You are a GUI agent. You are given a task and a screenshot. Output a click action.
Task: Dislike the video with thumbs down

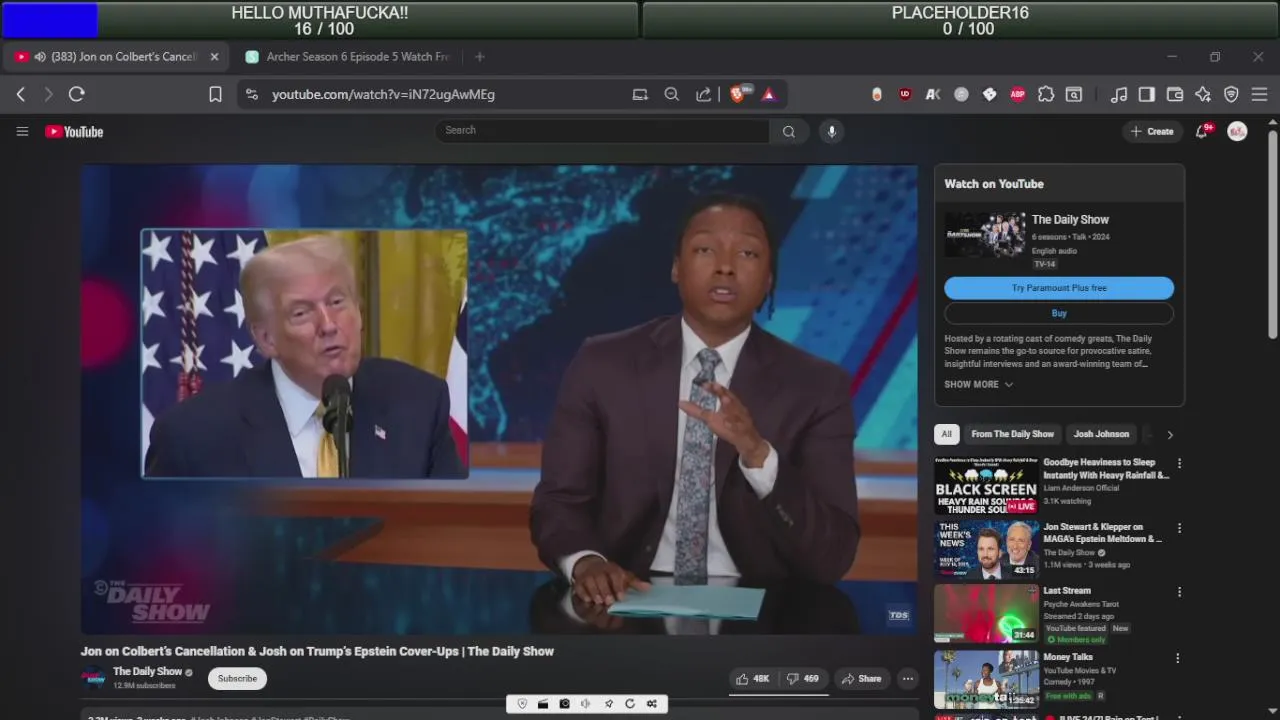pos(802,679)
